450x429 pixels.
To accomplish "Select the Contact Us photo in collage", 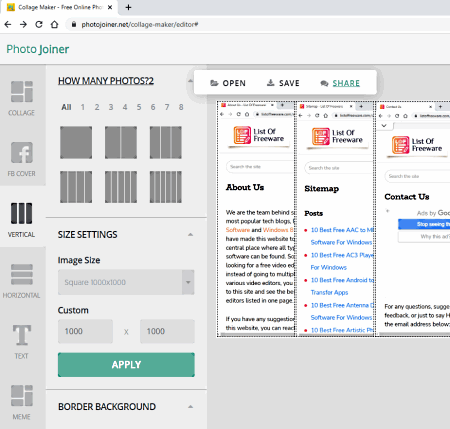I will (413, 219).
